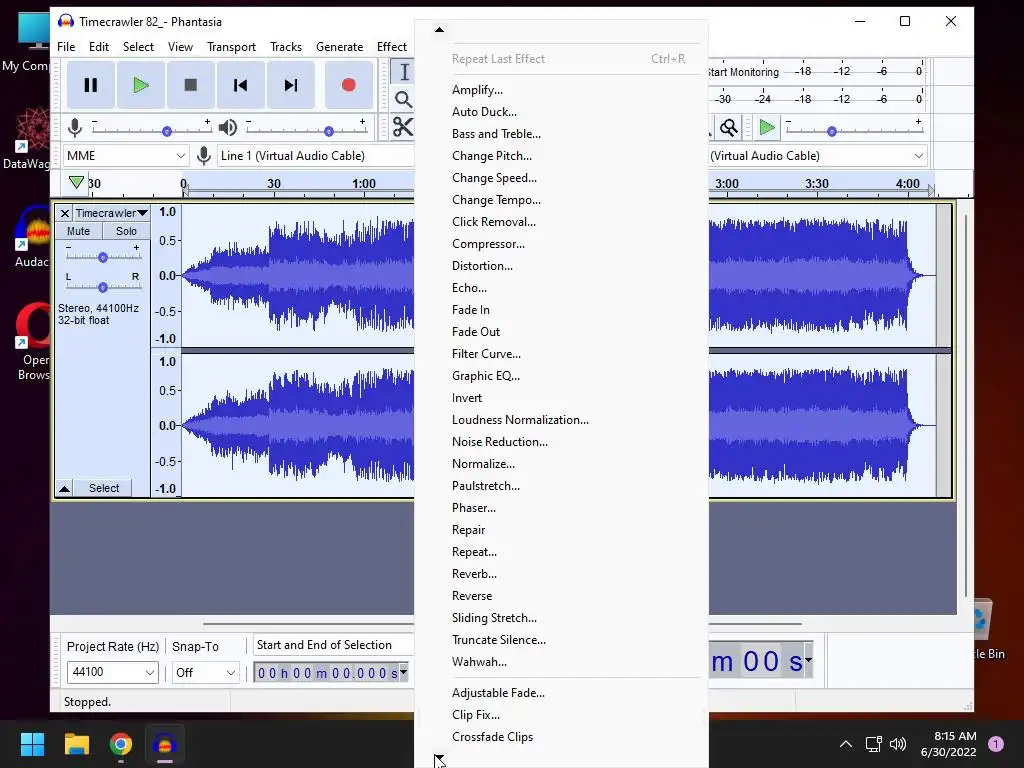
Task: Adjust the Timecrawler track gain slider
Action: [103, 257]
